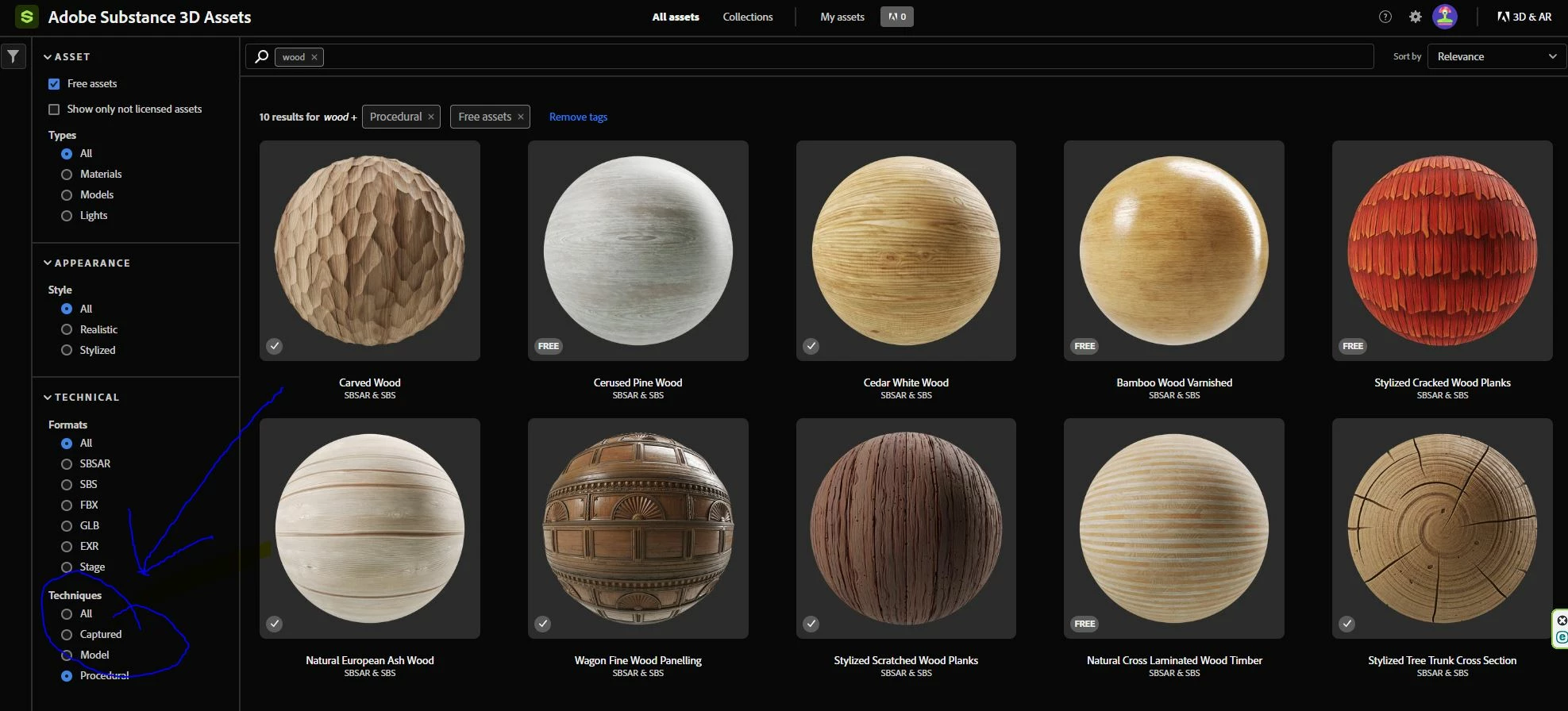Open the settings gear icon
The image size is (1568, 711).
click(1416, 17)
